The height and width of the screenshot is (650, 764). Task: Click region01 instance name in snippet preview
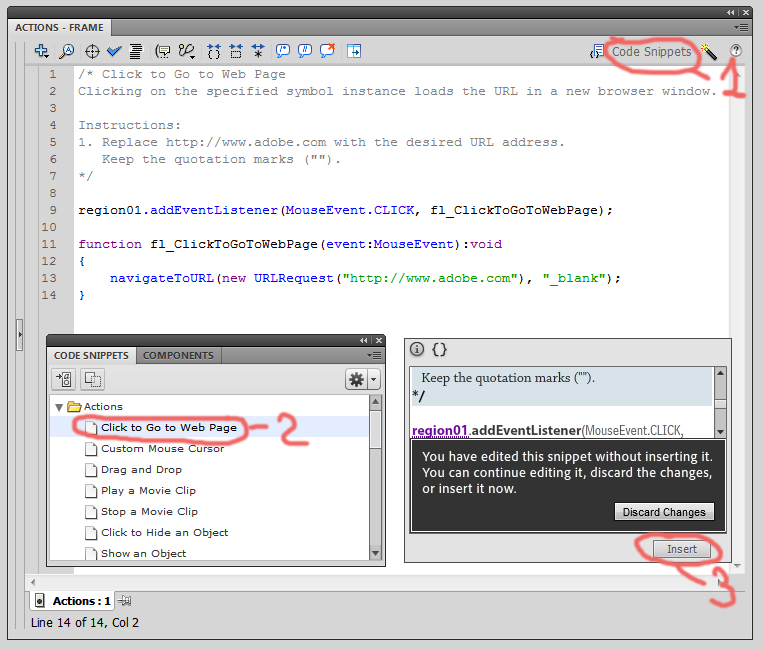(440, 431)
